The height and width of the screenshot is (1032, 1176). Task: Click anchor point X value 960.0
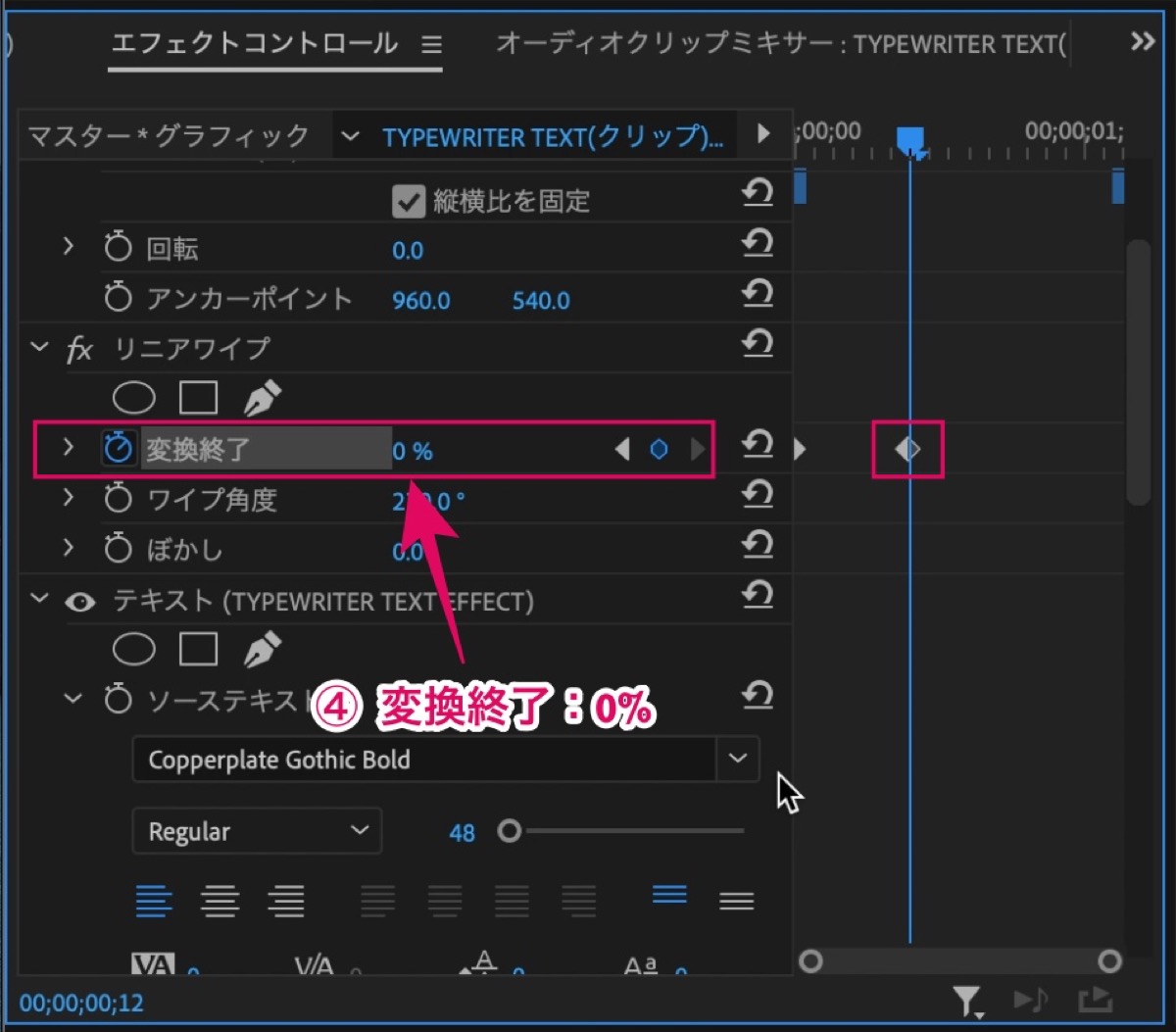click(x=421, y=301)
